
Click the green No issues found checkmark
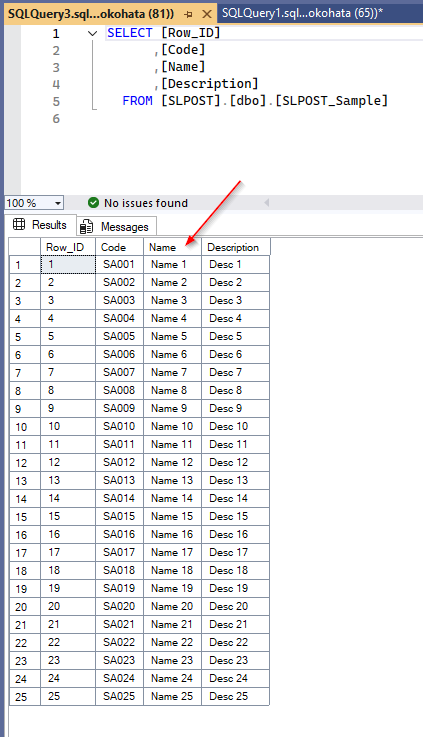94,203
